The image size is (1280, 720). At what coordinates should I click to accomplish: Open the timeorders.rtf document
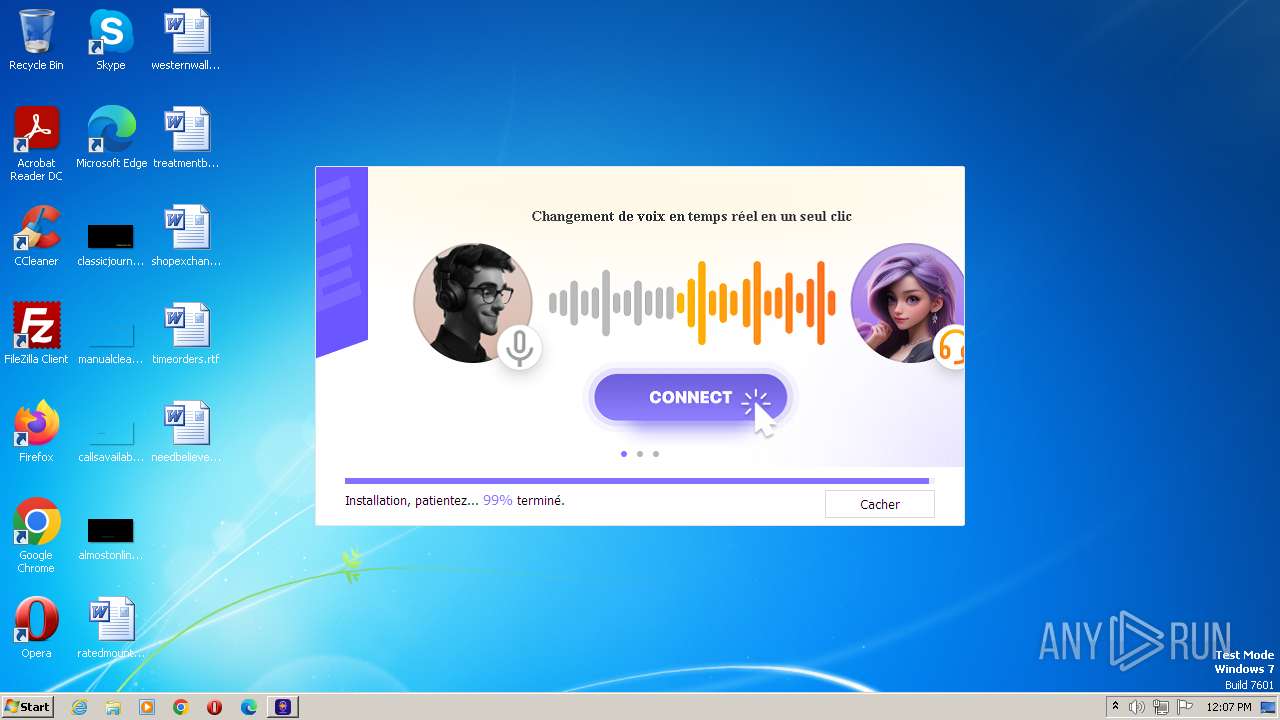tap(186, 334)
